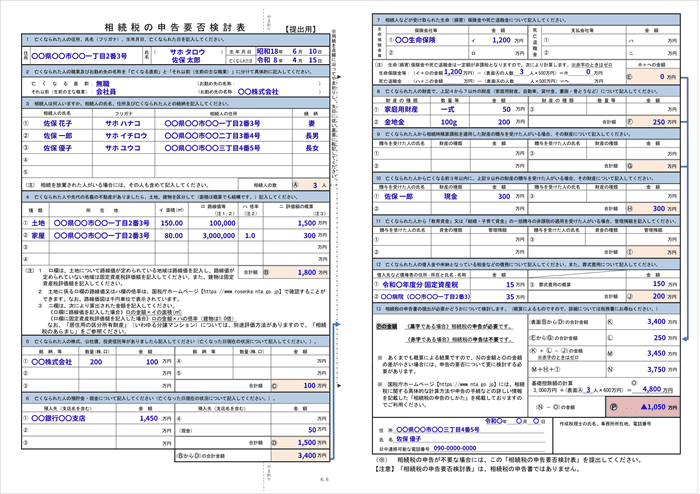Viewport: 700px width, 494px height.
Task: Click the deceased's name 佐保 太郎
Action: click(186, 60)
